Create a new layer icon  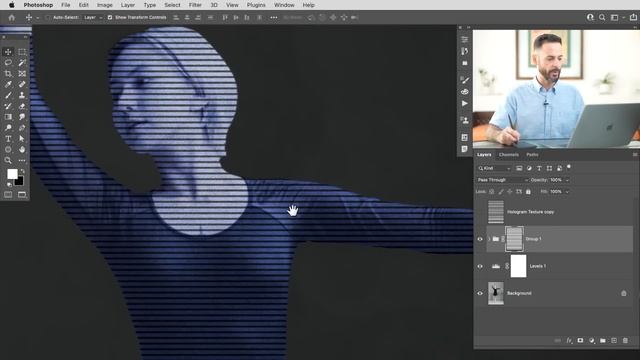614,340
